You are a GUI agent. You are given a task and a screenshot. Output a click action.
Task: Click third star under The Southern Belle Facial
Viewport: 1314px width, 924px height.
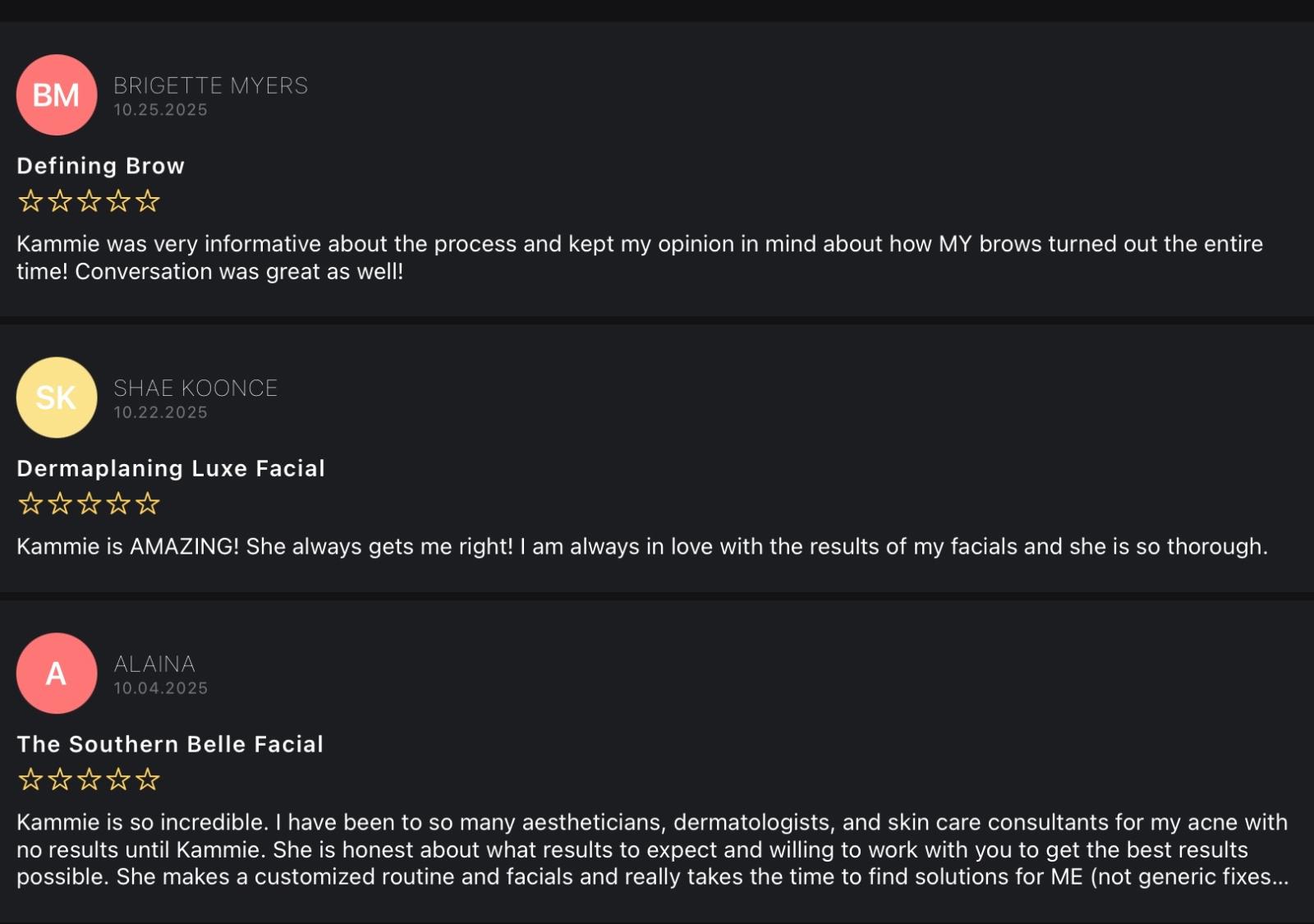tap(89, 779)
